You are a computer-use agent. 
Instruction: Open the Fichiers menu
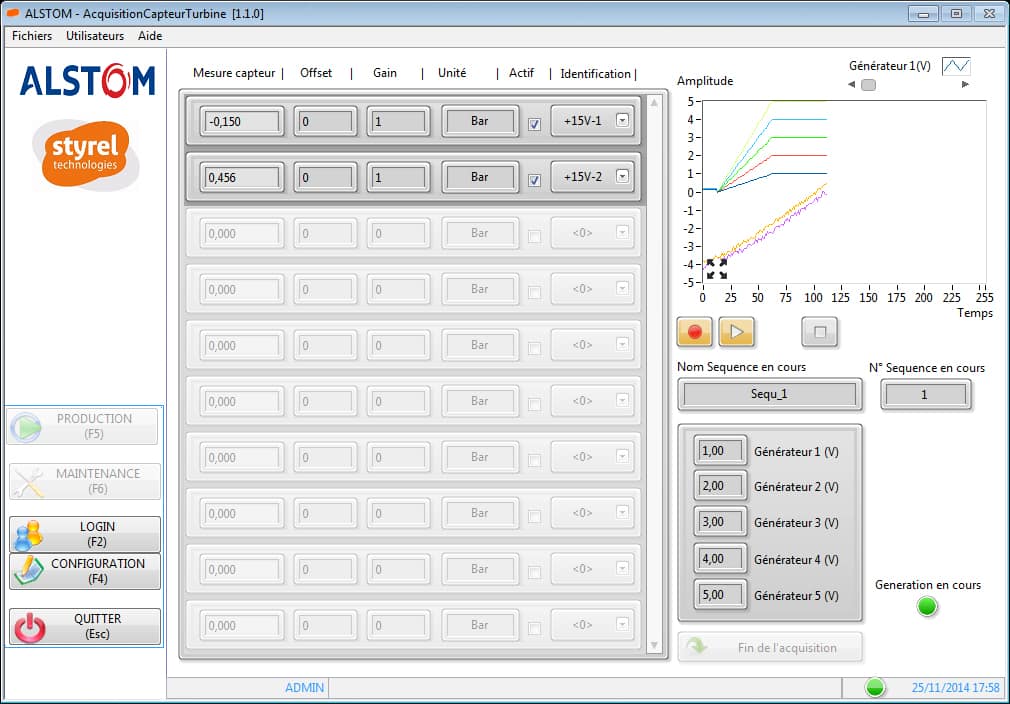pyautogui.click(x=32, y=36)
